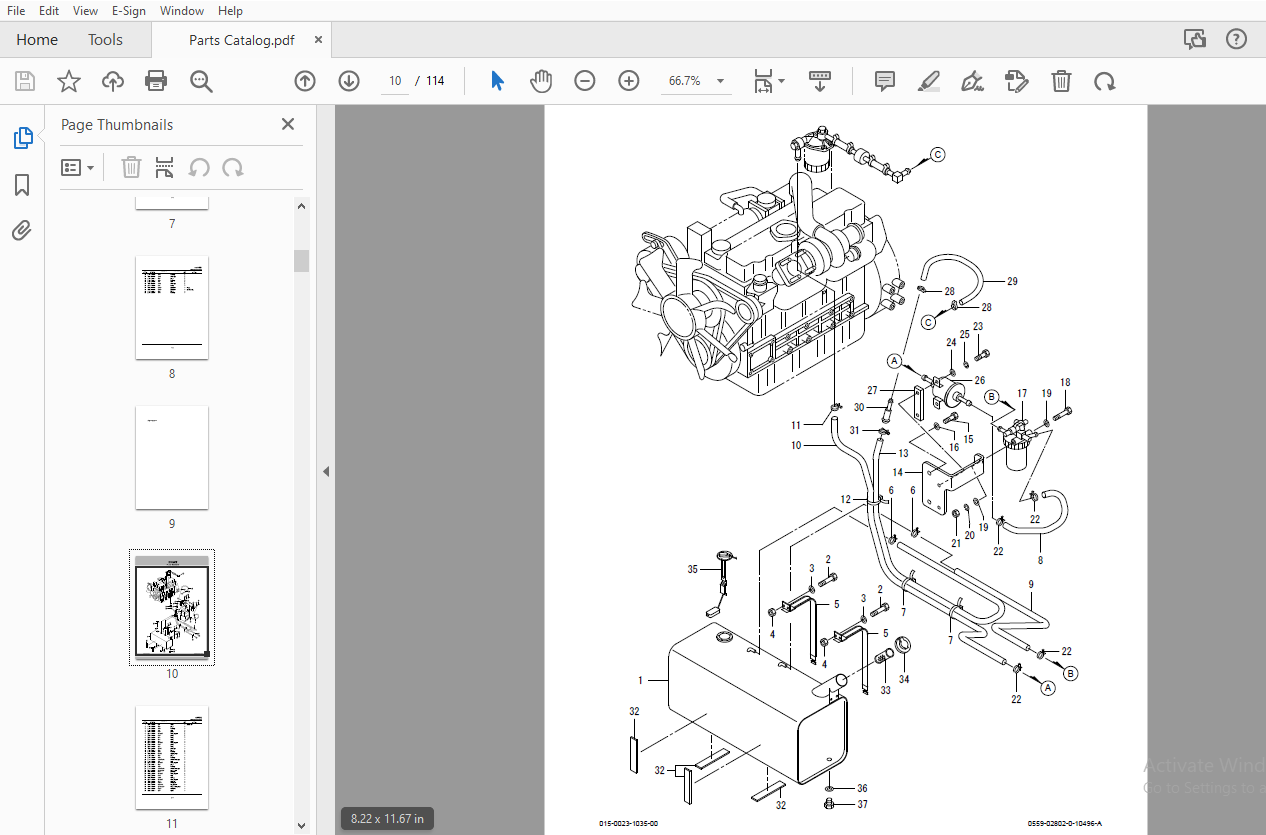The image size is (1266, 835).
Task: Open the Find text magnifier tool
Action: coord(202,81)
